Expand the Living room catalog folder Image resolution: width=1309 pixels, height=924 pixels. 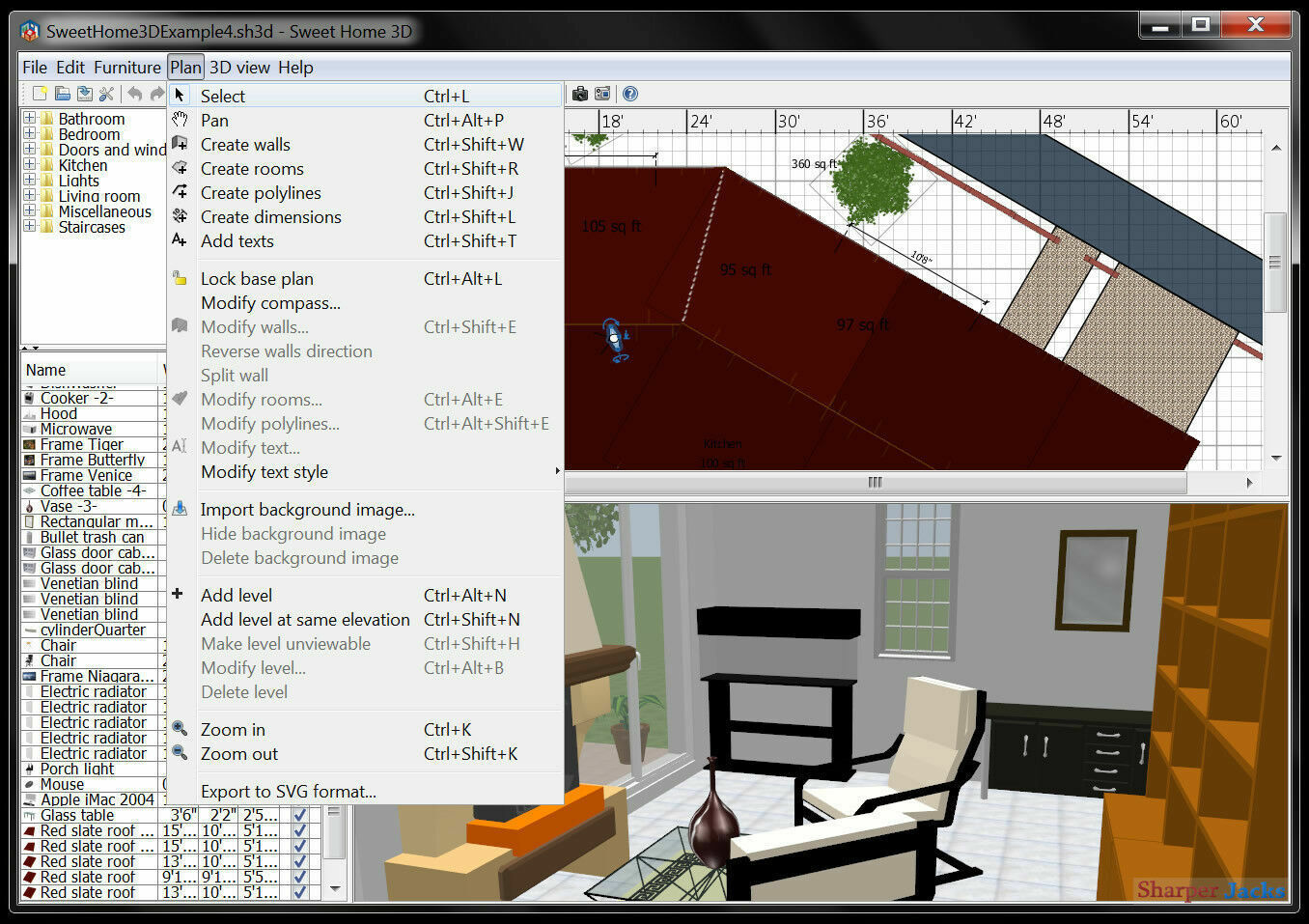pos(30,196)
